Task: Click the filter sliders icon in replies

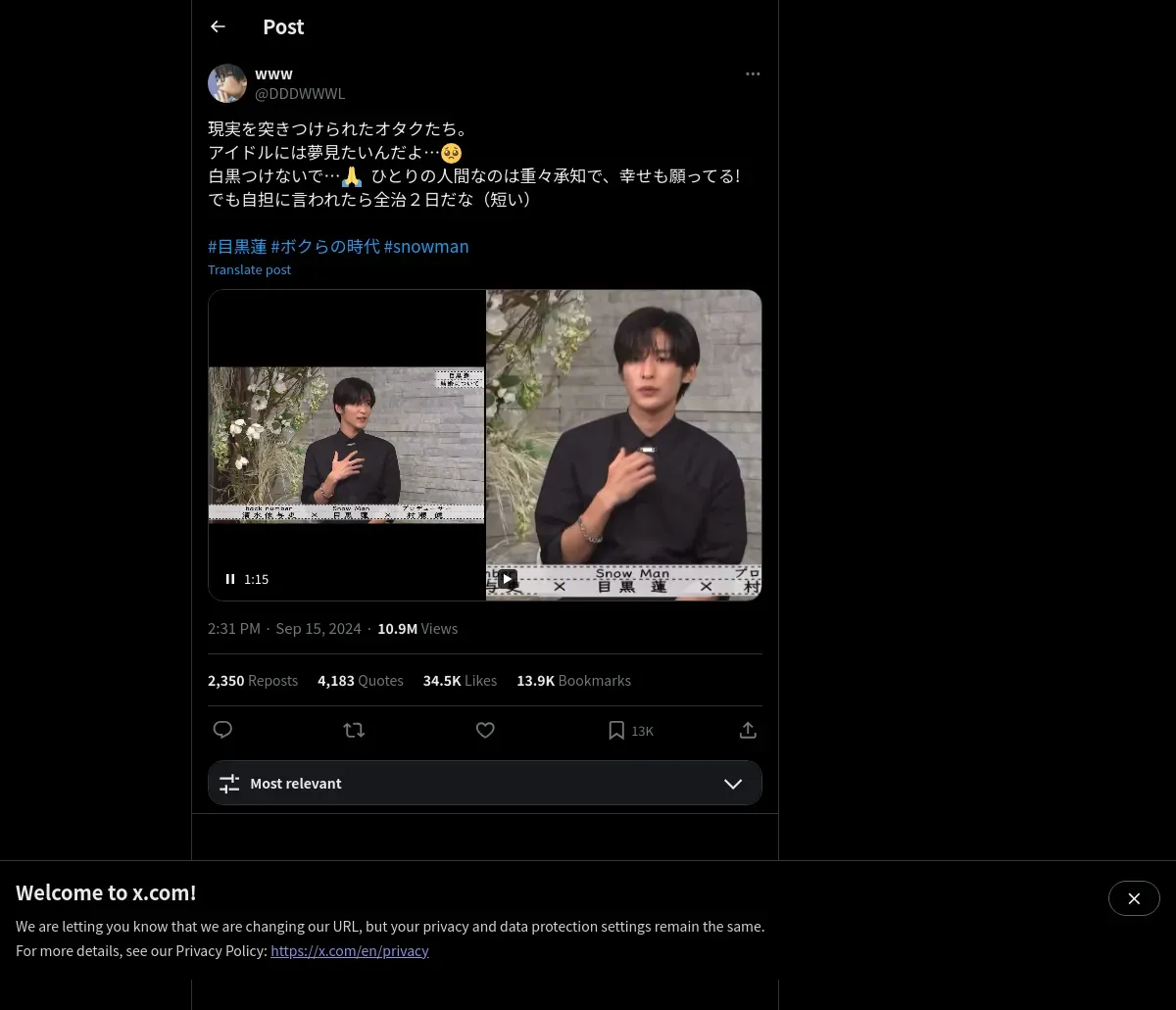Action: point(229,784)
